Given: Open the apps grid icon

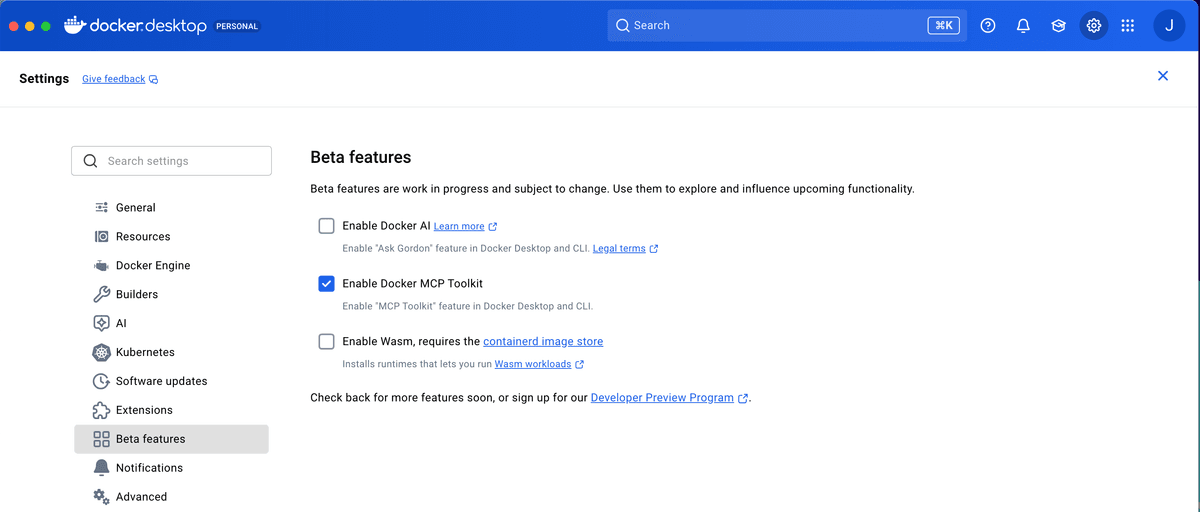Looking at the screenshot, I should coord(1128,26).
